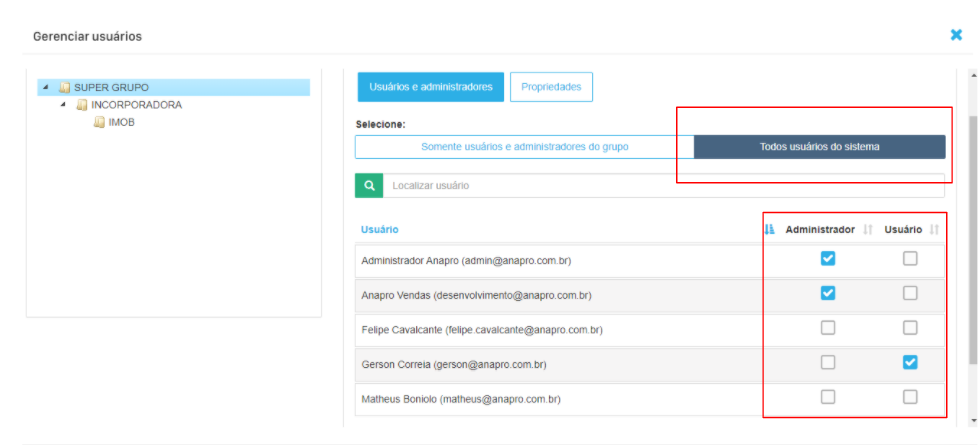This screenshot has height=445, width=980.
Task: Uncheck Usuário checkbox for Gerson Correia
Action: (x=909, y=362)
